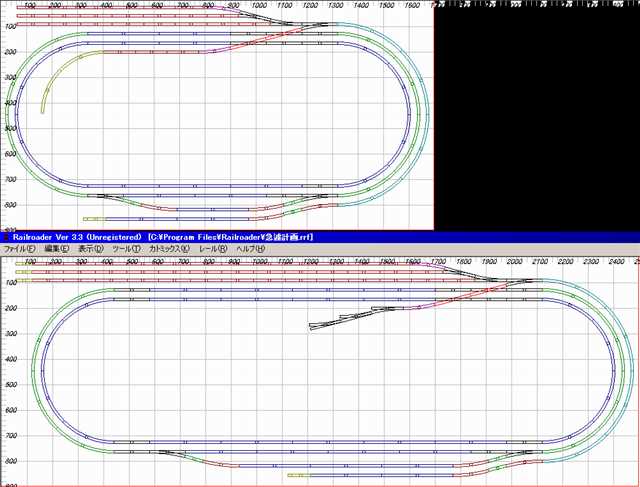
Task: Select short yellow track at bottom of upper layout
Action: click(93, 218)
